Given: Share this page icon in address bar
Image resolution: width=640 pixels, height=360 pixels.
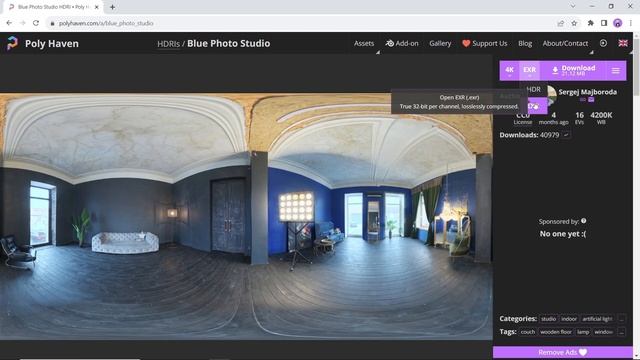Looking at the screenshot, I should (x=561, y=23).
